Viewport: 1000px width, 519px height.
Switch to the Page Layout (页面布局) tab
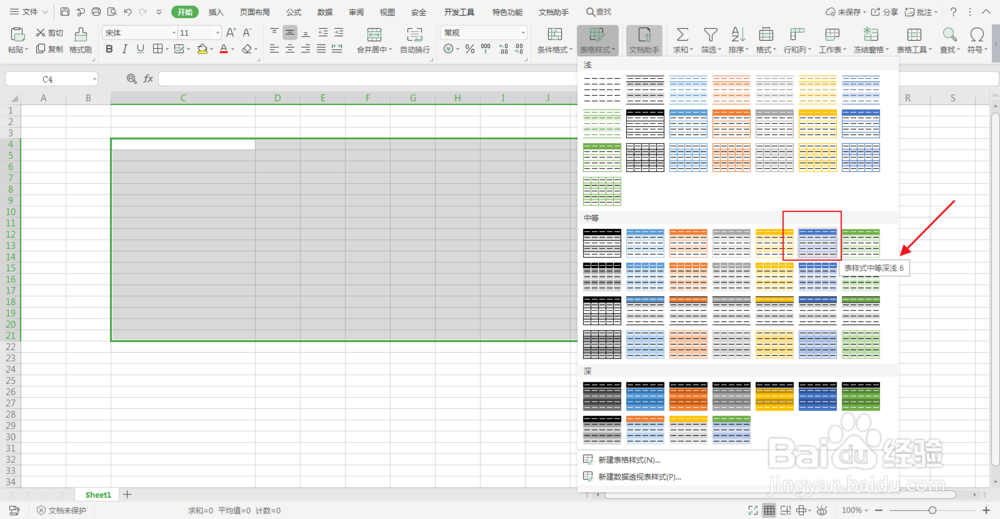coord(254,12)
